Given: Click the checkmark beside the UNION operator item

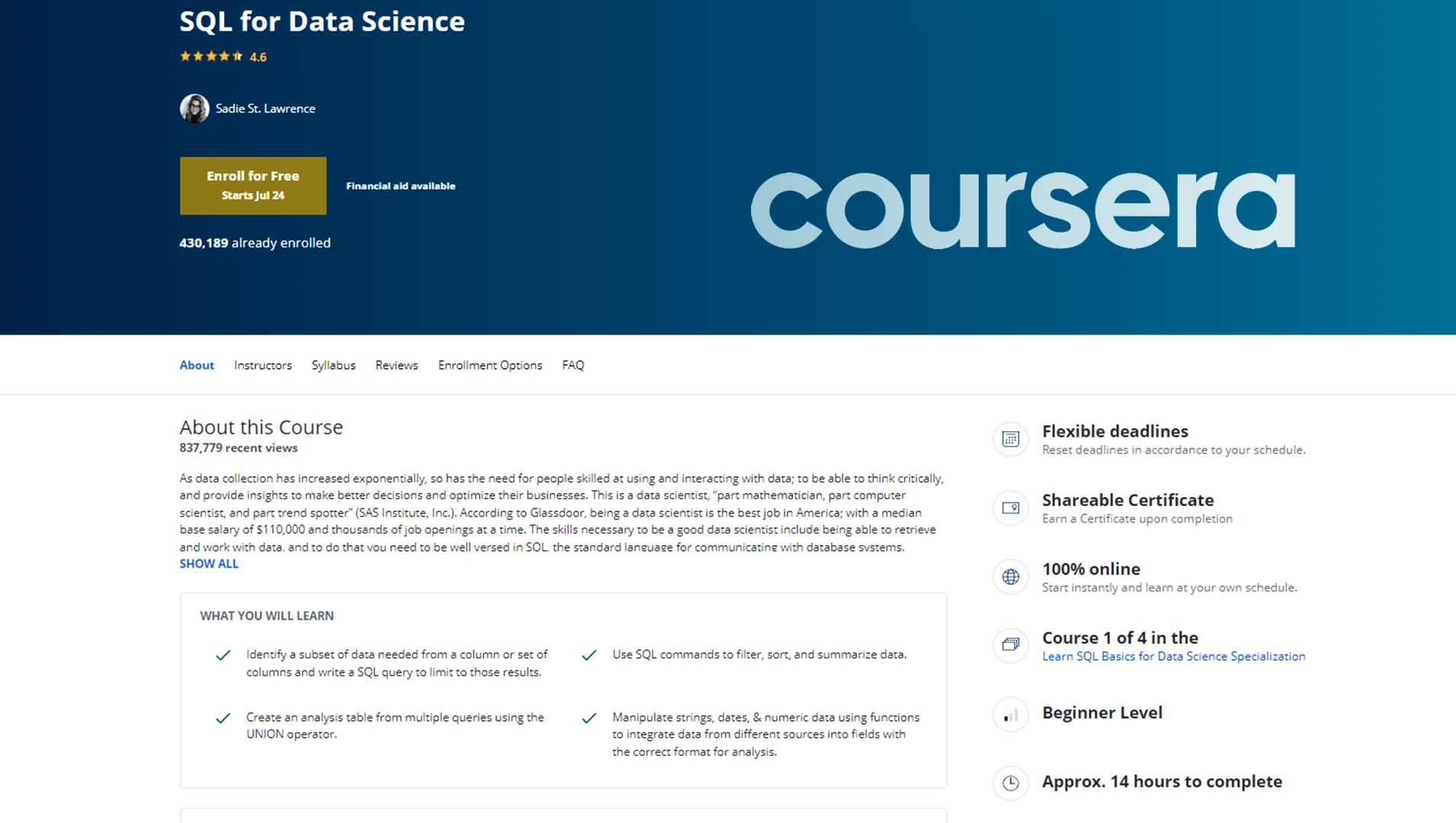Looking at the screenshot, I should click(223, 716).
